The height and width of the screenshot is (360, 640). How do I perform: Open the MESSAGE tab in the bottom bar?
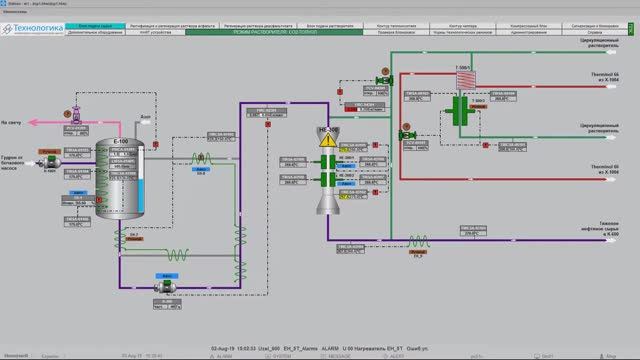point(336,356)
